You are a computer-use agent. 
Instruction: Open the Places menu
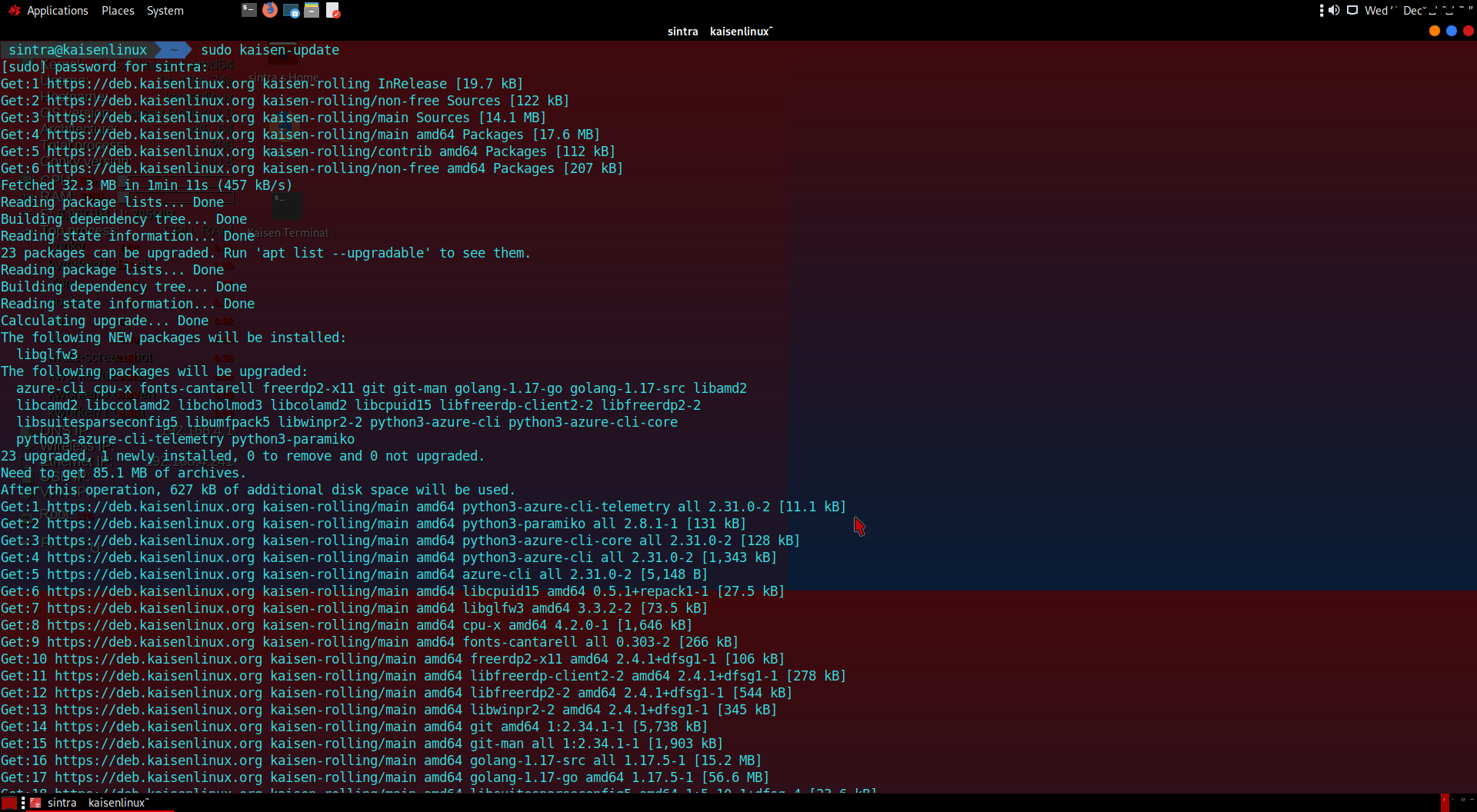118,11
